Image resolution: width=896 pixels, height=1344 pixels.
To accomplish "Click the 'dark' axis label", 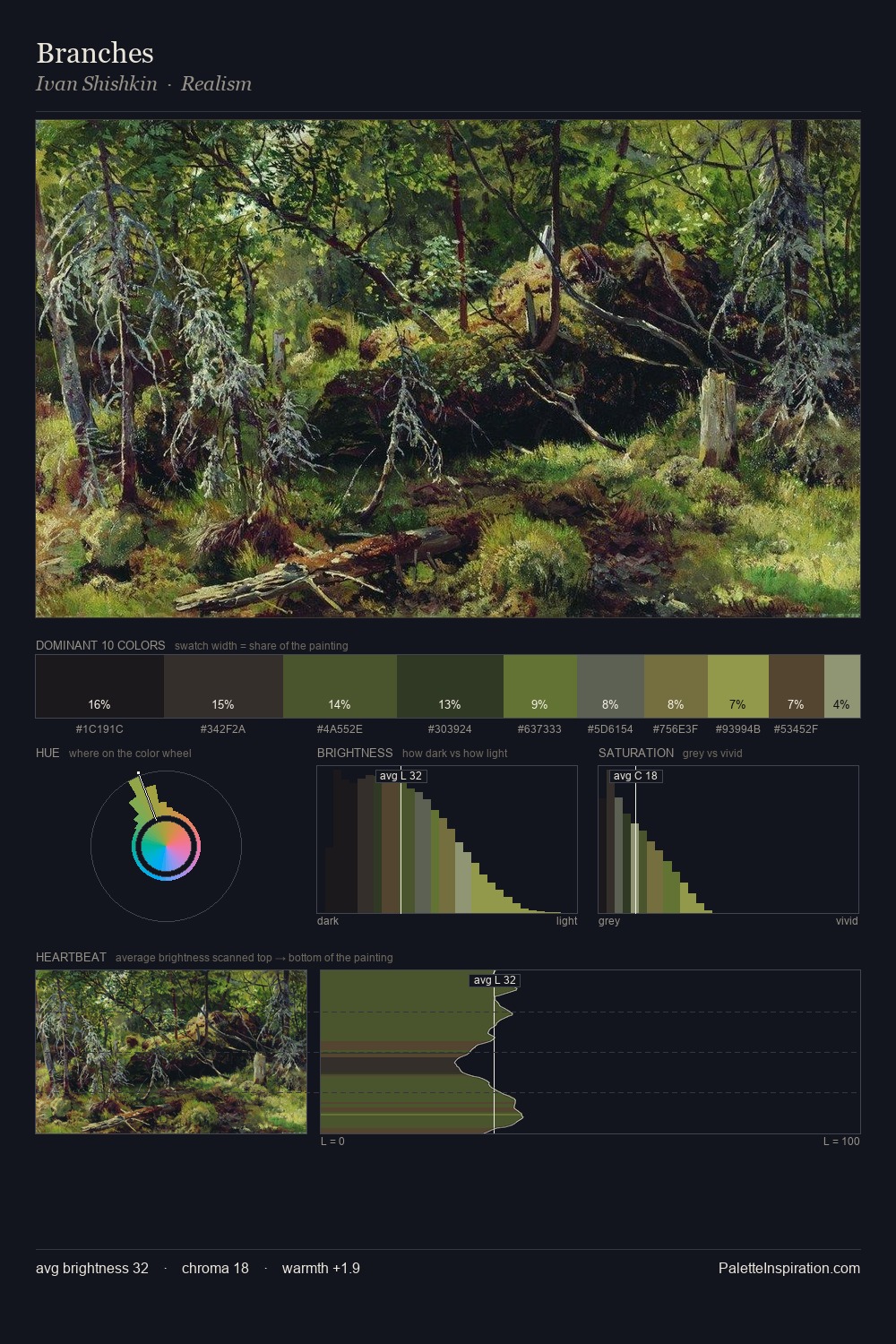I will (x=328, y=921).
